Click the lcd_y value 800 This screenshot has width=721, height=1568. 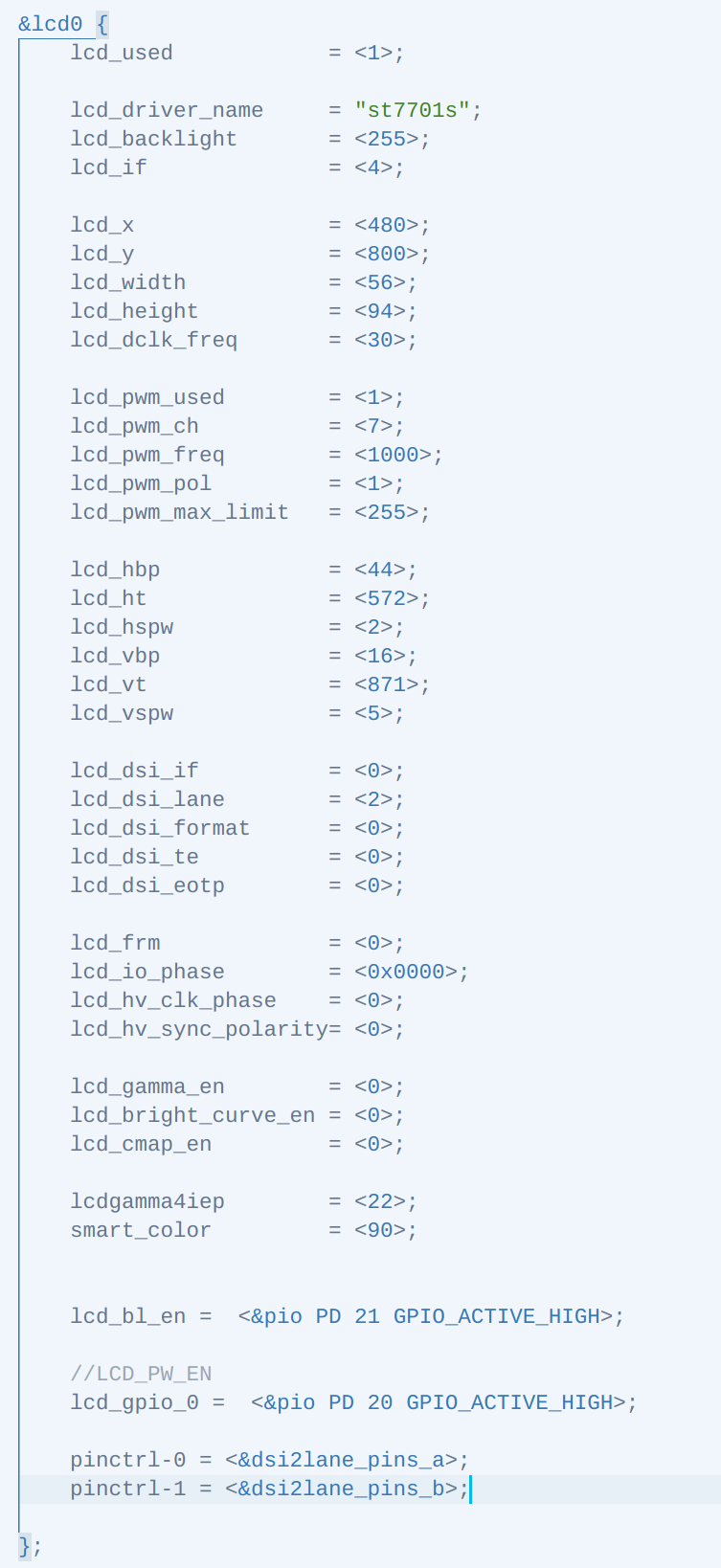(387, 254)
